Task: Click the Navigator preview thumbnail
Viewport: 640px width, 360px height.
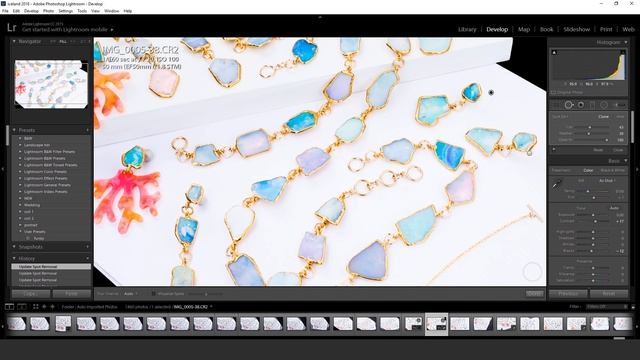Action: (51, 84)
